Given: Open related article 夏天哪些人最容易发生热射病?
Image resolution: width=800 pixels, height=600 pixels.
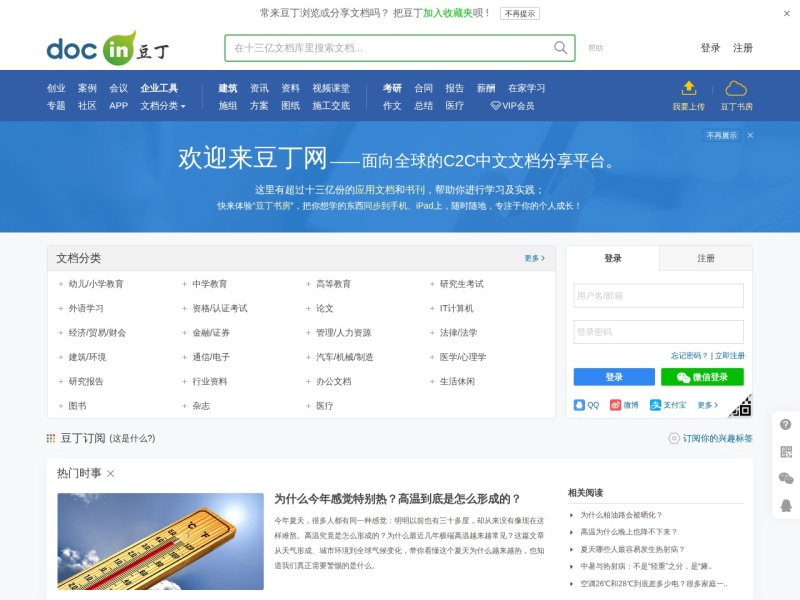Looking at the screenshot, I should click(x=632, y=549).
